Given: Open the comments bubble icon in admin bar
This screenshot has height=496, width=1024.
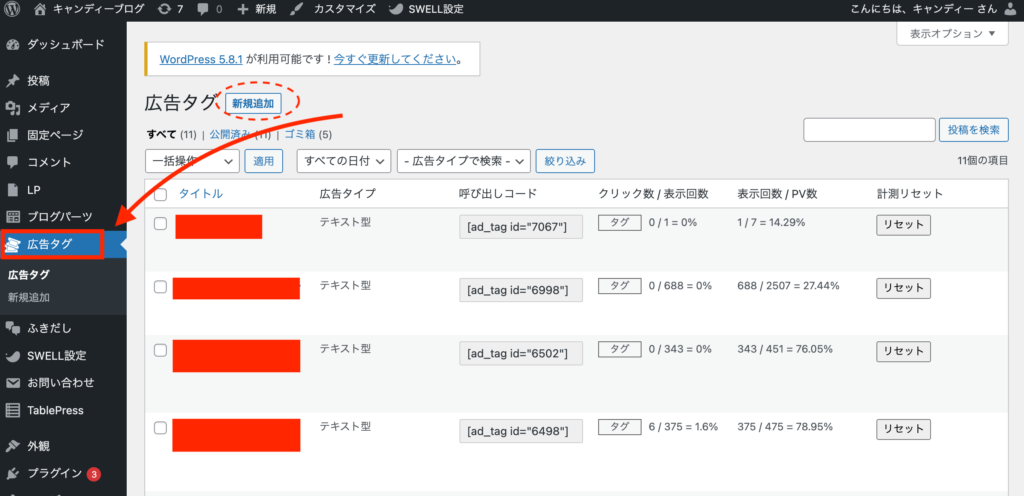Looking at the screenshot, I should (203, 10).
